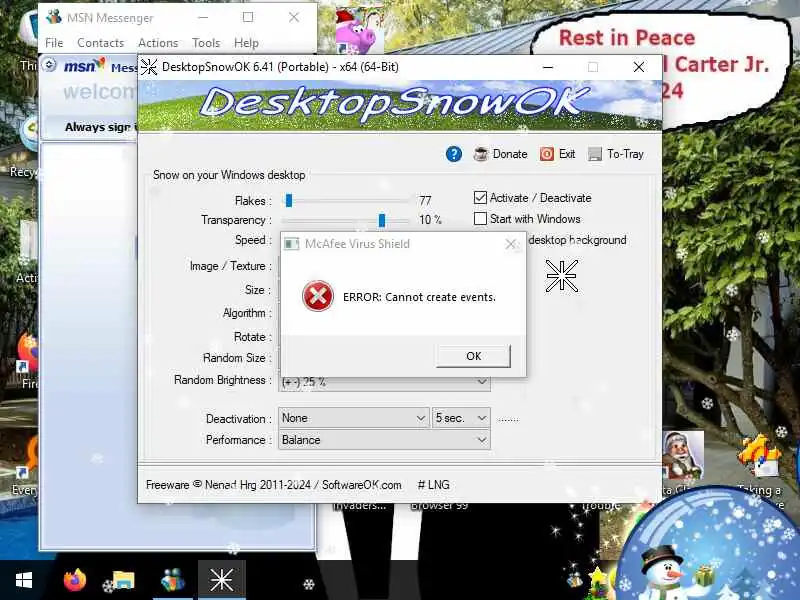
Task: Open the Random Brightness dropdown
Action: 384,382
